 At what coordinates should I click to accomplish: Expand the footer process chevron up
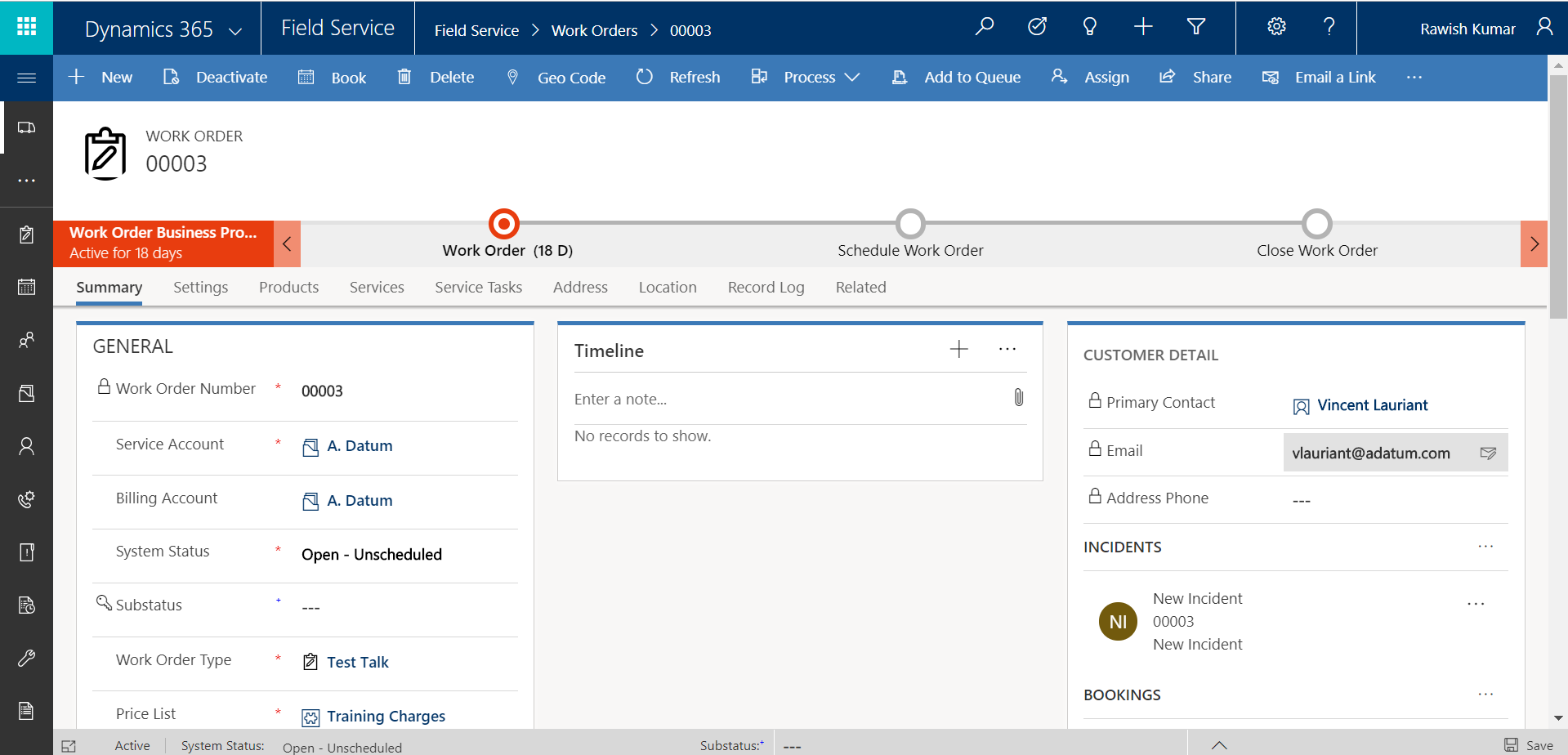(x=1219, y=744)
